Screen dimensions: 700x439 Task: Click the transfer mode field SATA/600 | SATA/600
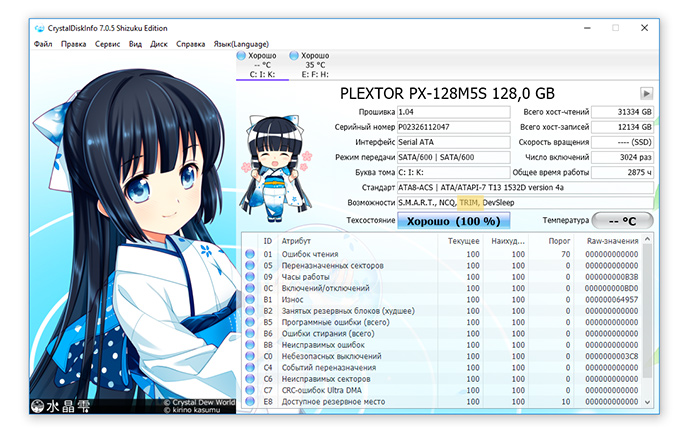[x=454, y=157]
